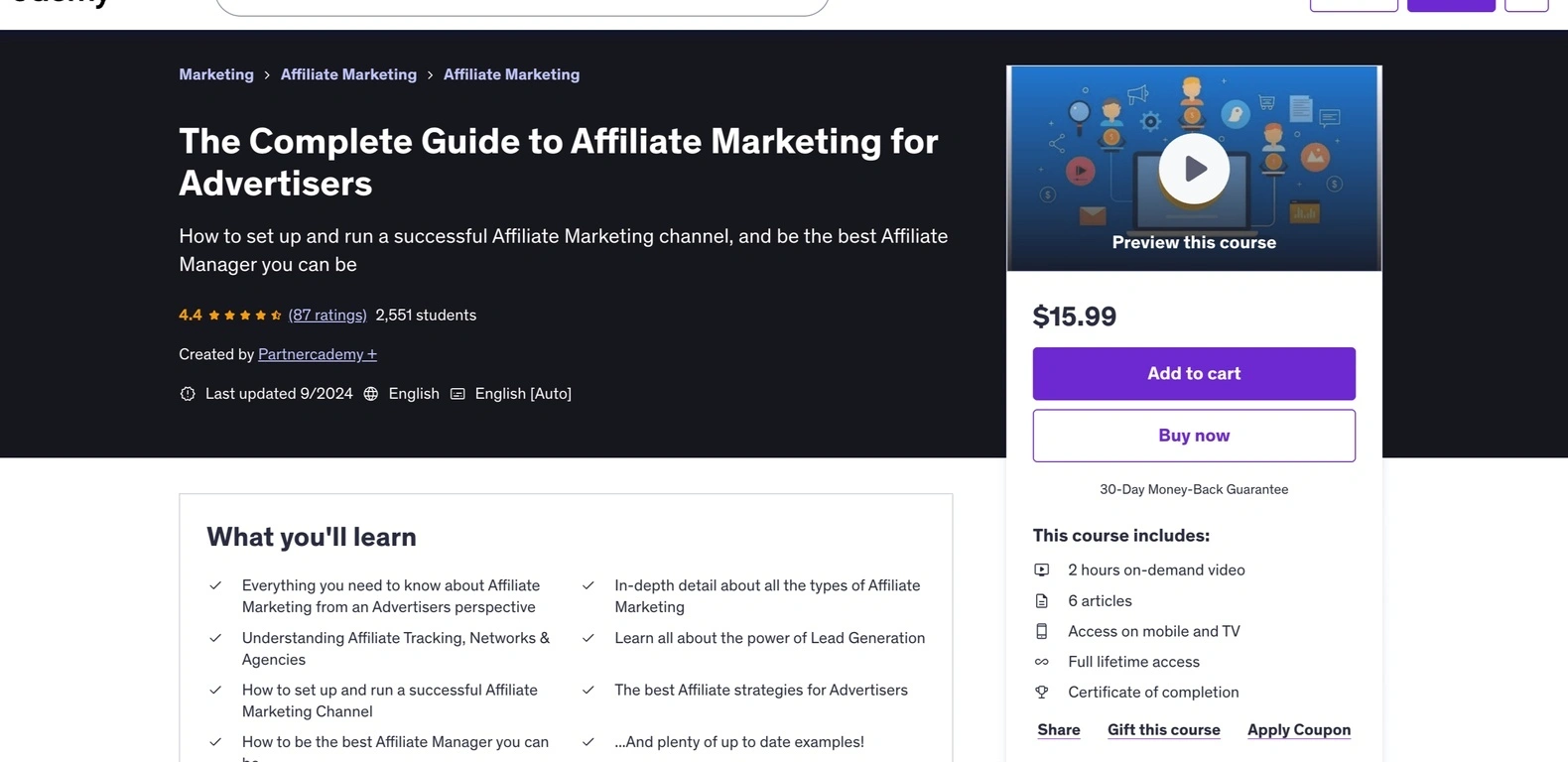Visit Partnercademy + instructor profile

318,354
